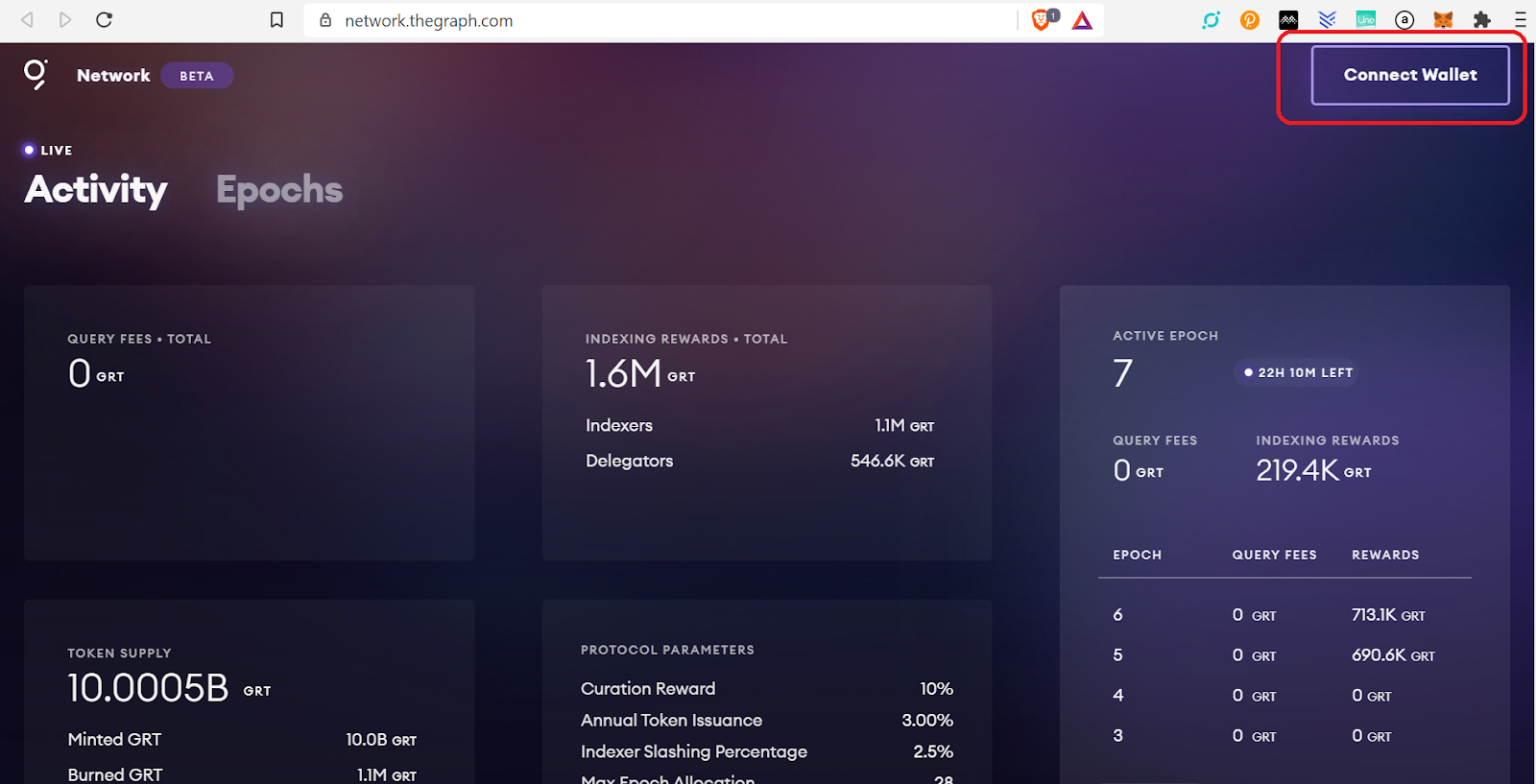The width and height of the screenshot is (1536, 784).
Task: Select the Activity tab
Action: point(96,189)
